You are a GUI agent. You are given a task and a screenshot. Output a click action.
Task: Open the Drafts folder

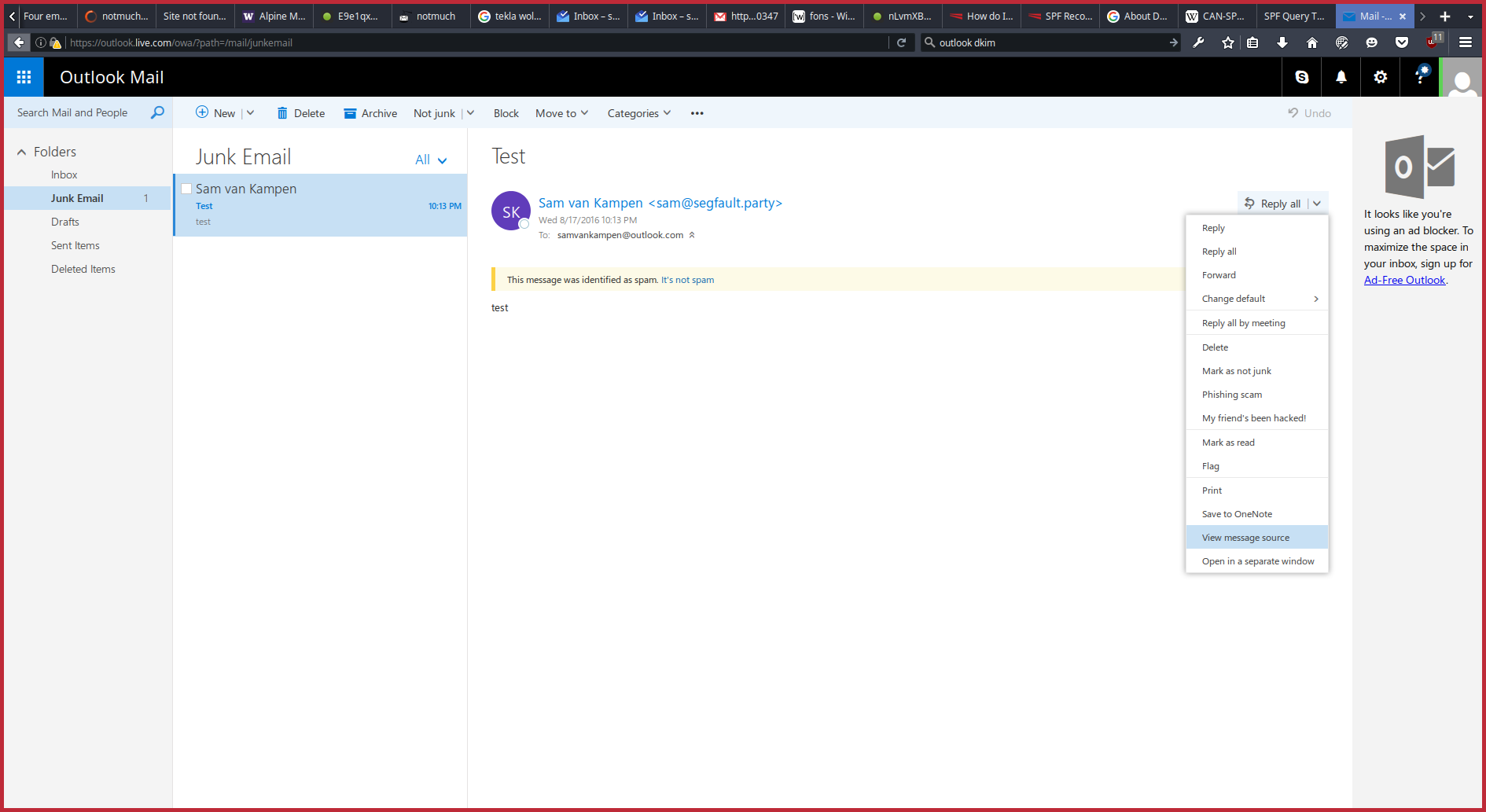65,222
